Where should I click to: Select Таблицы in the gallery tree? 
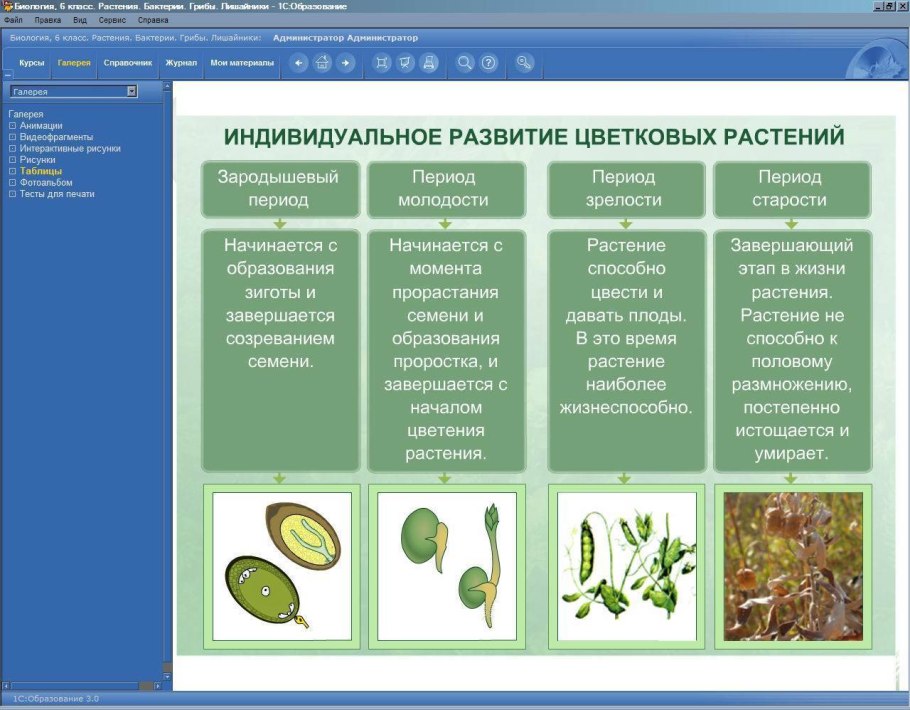pos(41,171)
